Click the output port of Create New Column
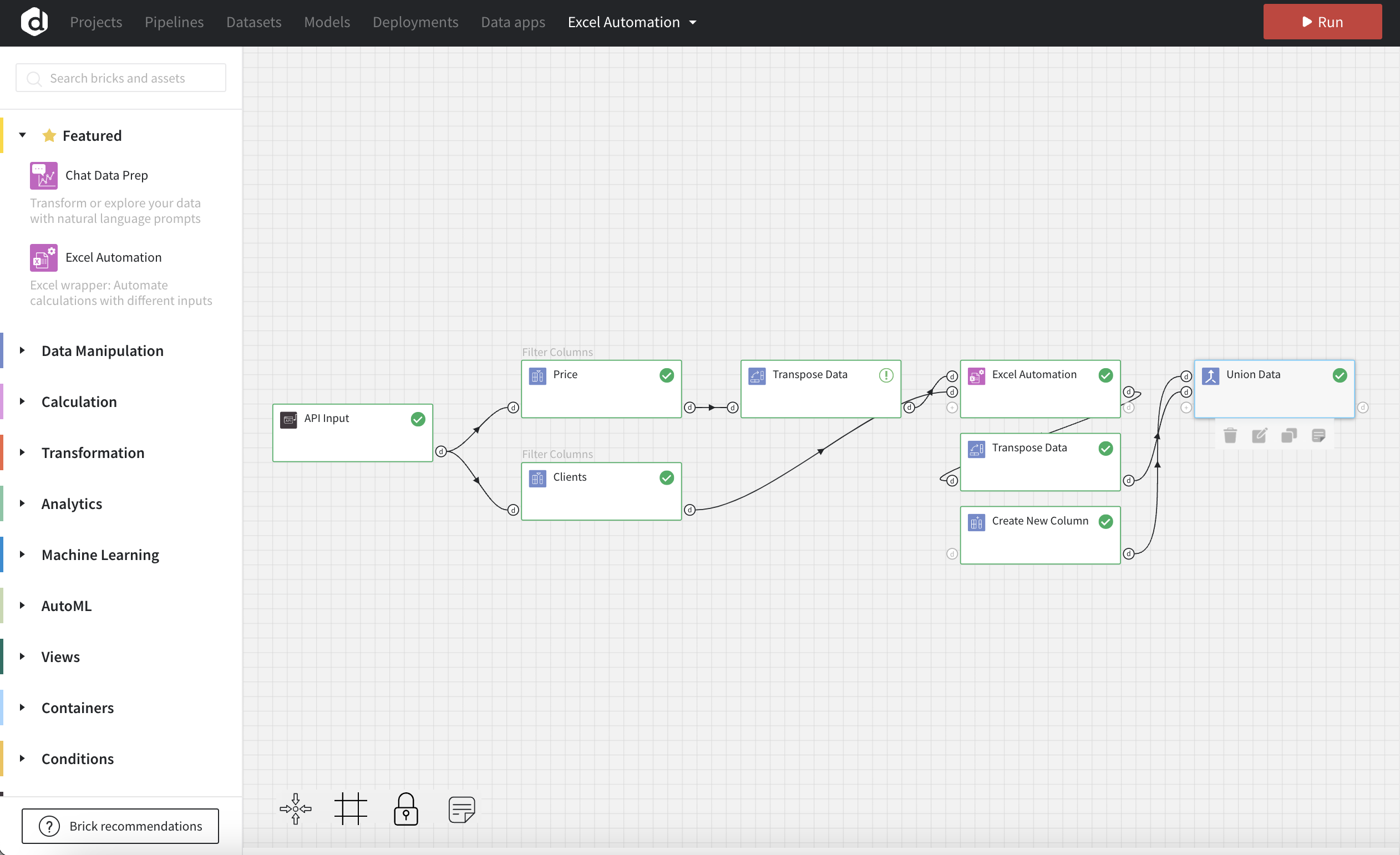1400x855 pixels. coord(1128,554)
